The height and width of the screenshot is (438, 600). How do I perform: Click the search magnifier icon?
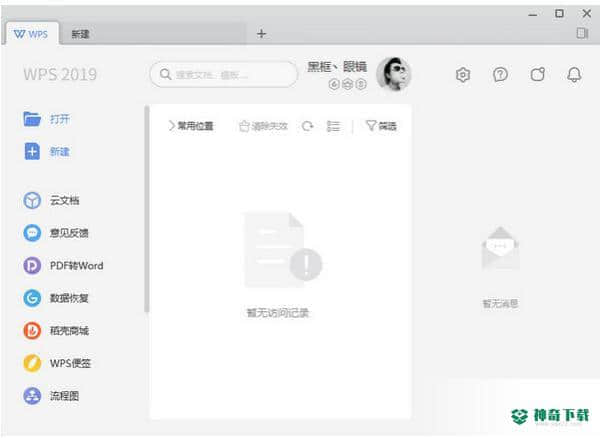165,74
